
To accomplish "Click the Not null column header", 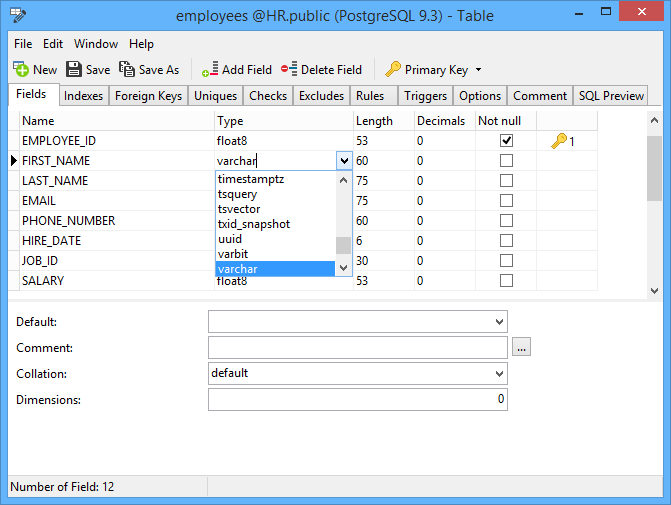I will tap(506, 121).
